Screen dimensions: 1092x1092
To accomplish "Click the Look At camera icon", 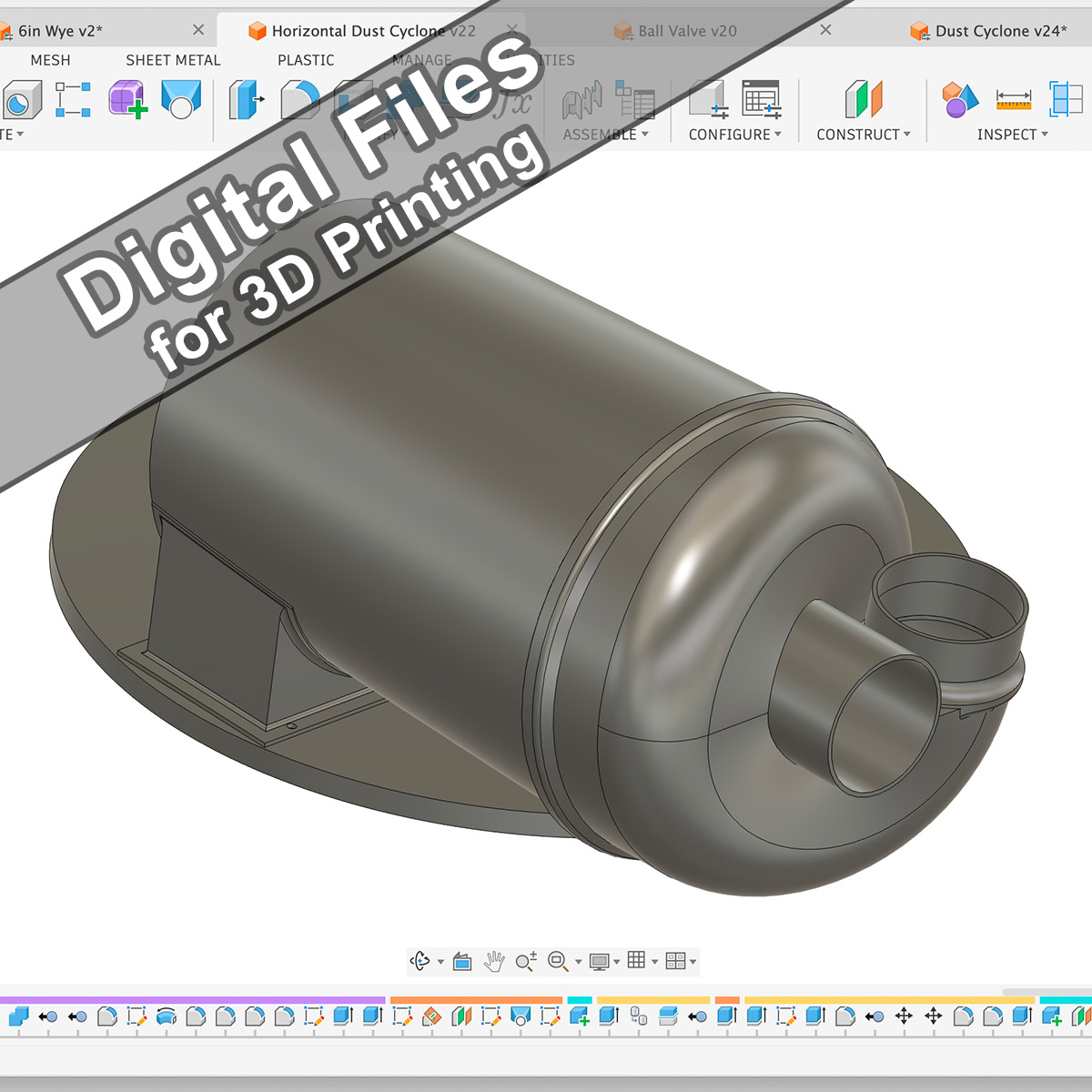I will pos(462,961).
